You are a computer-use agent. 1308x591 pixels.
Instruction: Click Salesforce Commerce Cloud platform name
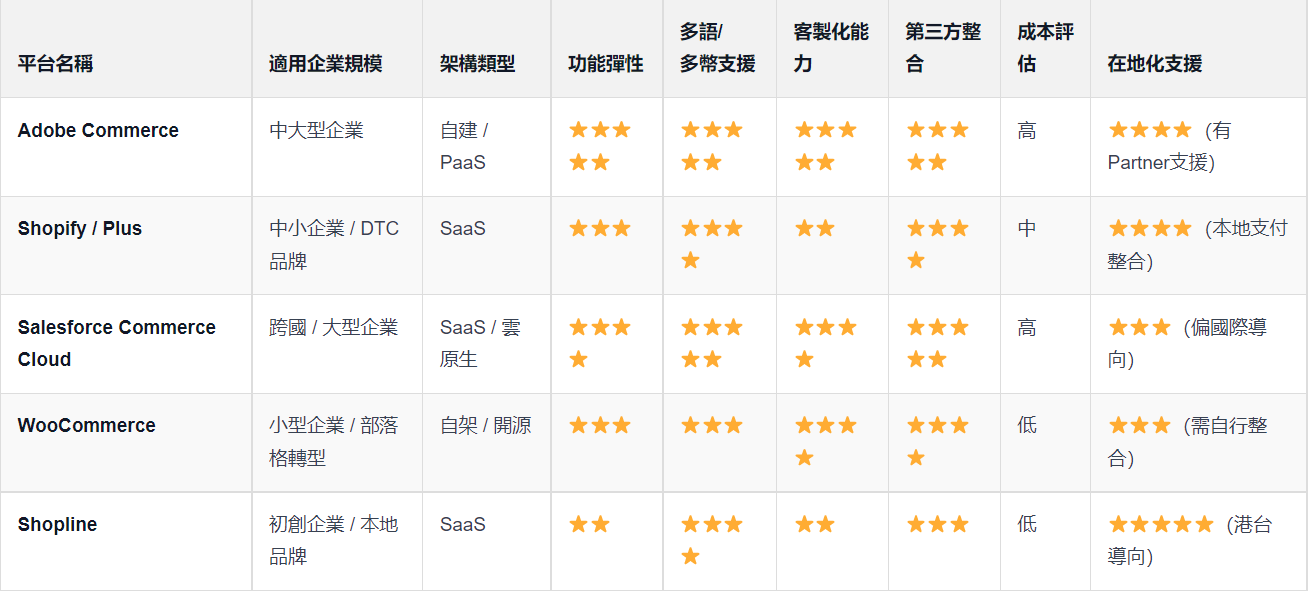[117, 343]
